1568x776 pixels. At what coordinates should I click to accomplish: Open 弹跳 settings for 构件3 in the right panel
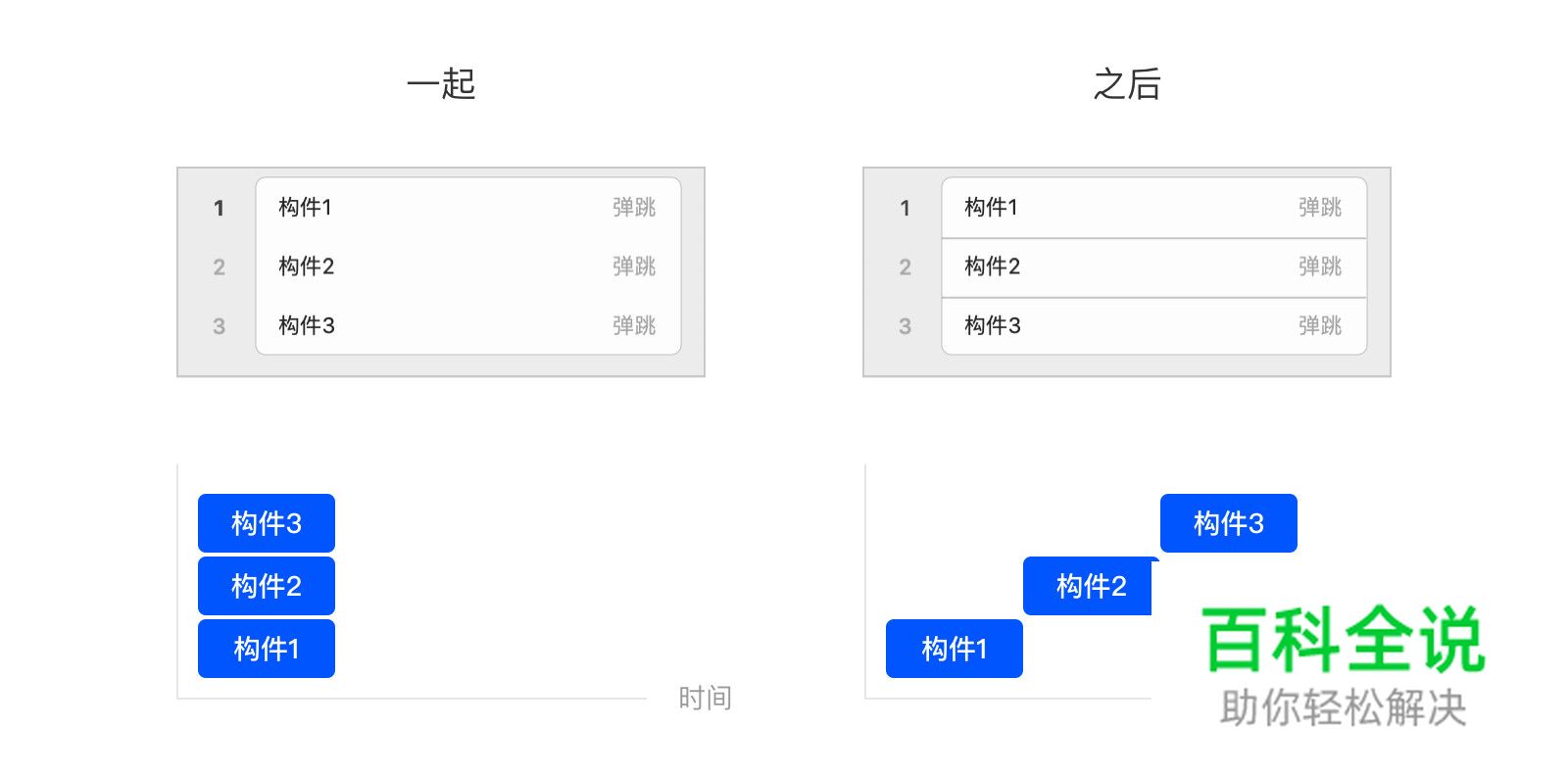click(x=1319, y=326)
